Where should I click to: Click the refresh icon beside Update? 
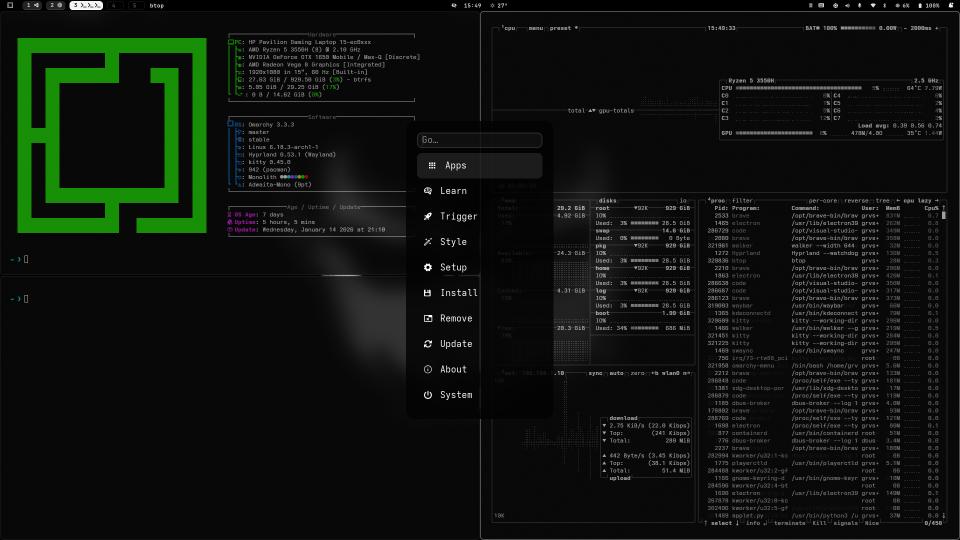coord(428,344)
